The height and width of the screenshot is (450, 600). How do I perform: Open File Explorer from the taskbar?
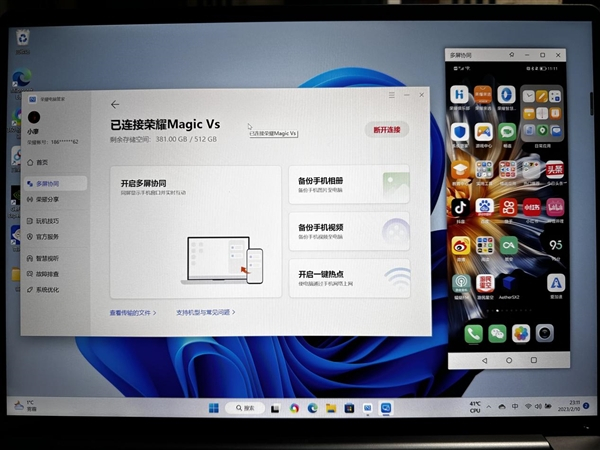point(331,408)
